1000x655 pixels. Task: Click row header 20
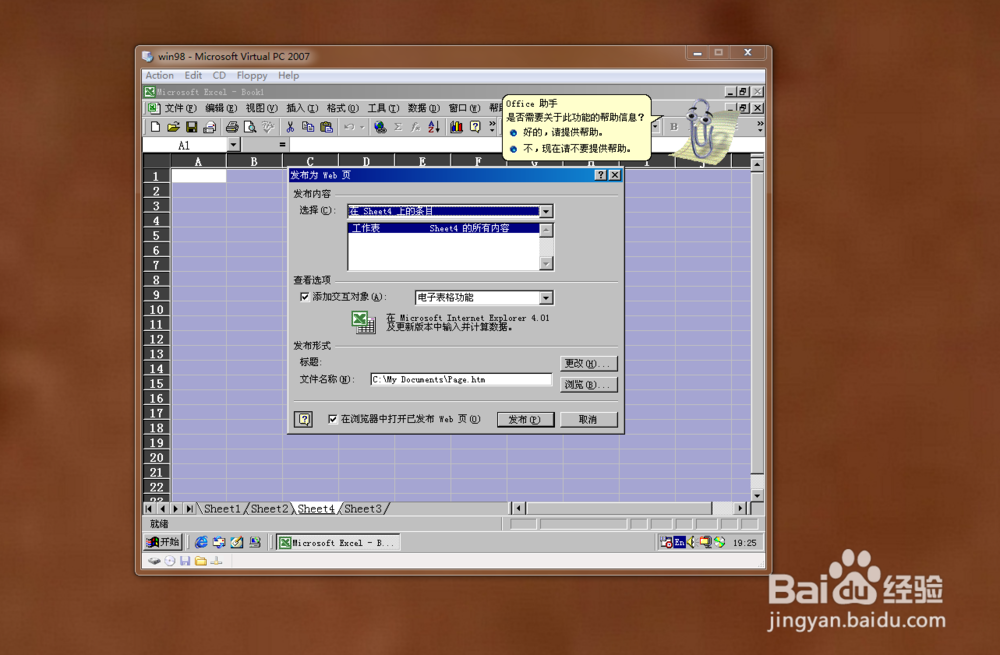157,457
